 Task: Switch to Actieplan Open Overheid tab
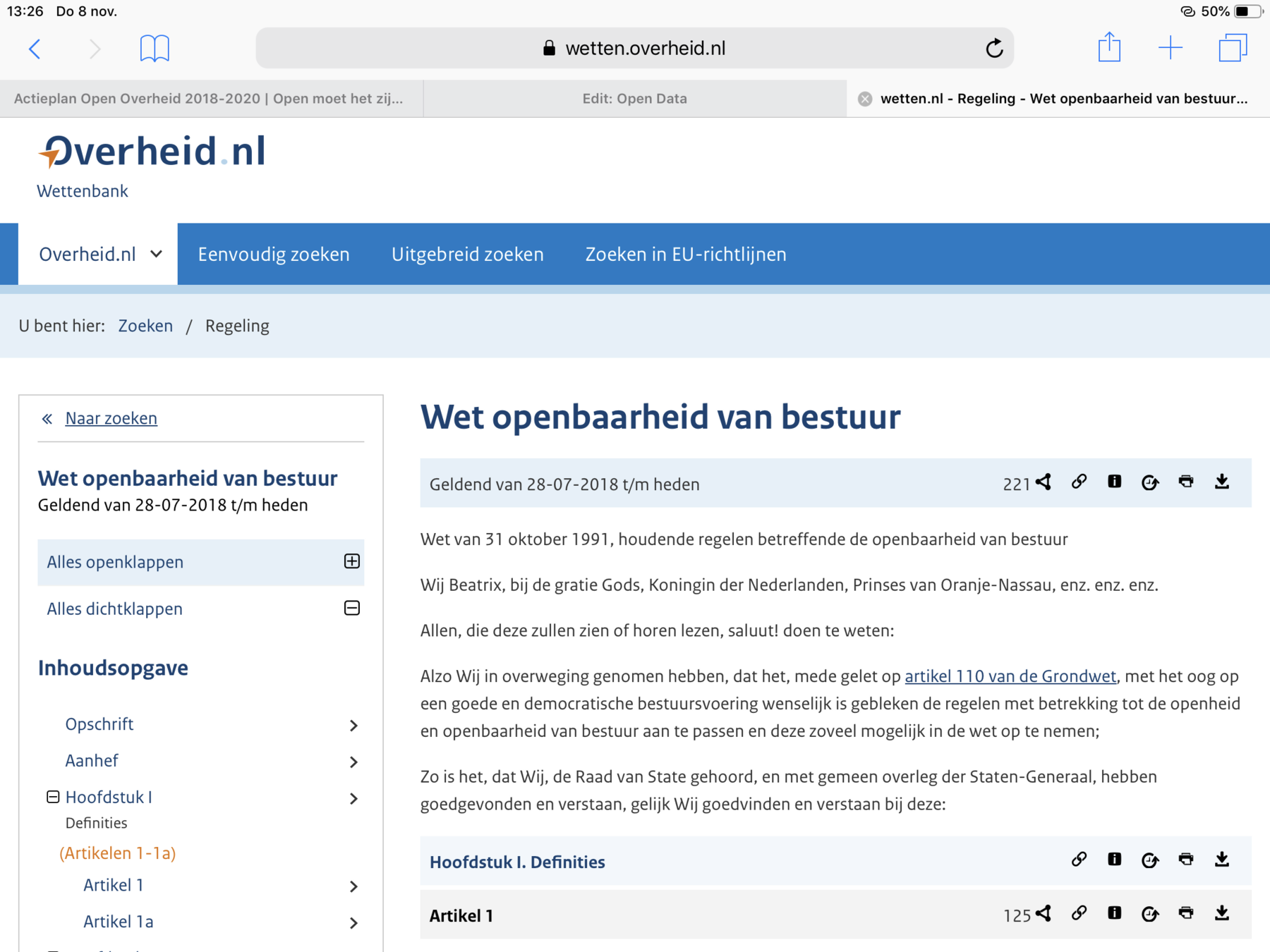pos(210,99)
